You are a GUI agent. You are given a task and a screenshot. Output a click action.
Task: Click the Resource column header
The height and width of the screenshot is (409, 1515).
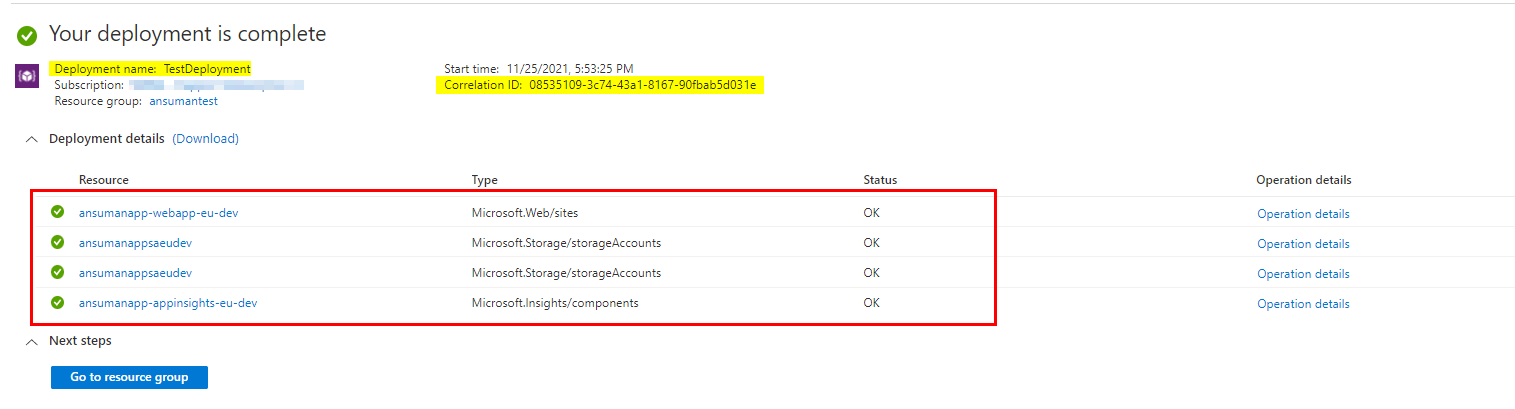pos(104,180)
